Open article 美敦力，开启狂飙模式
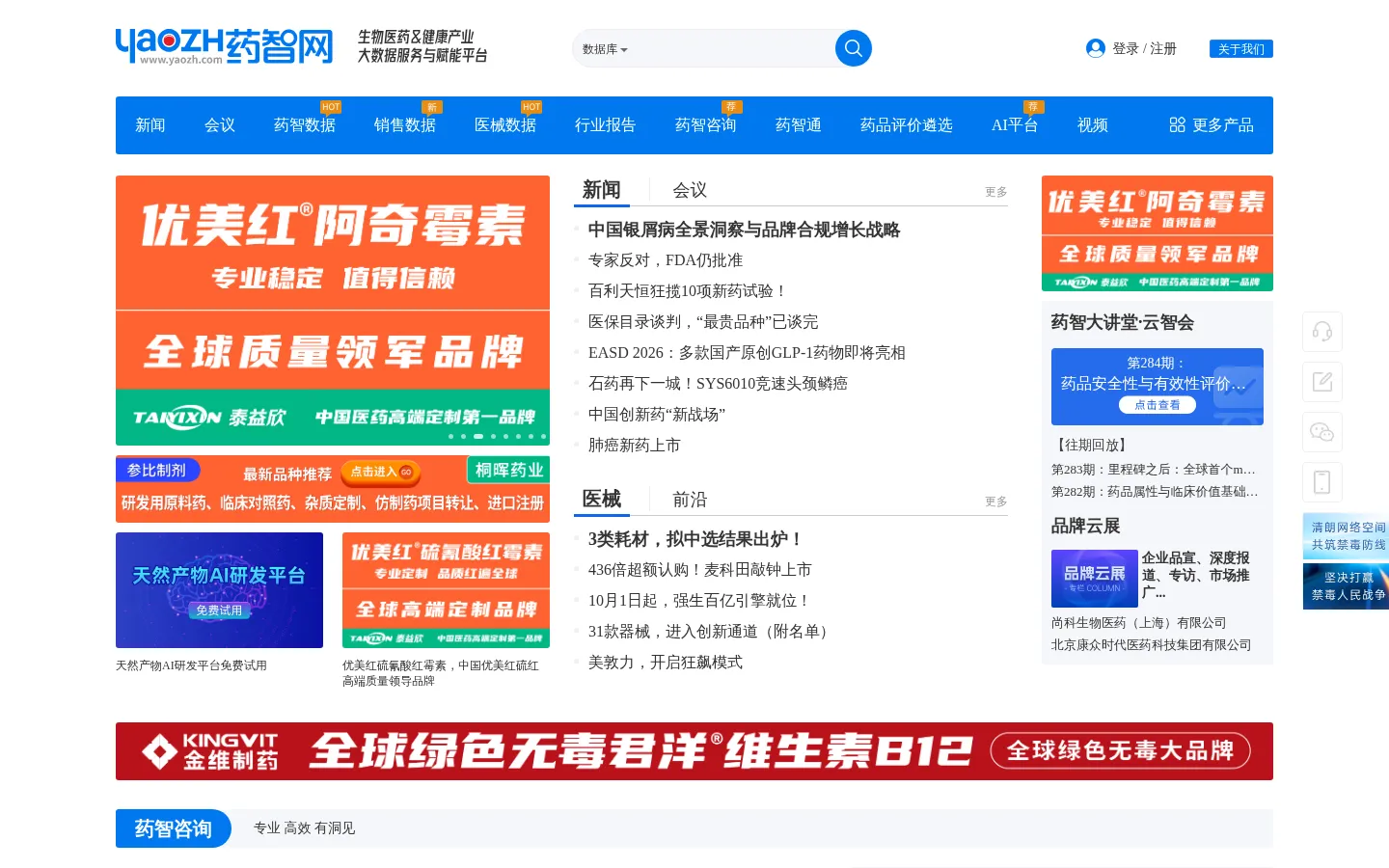Viewport: 1389px width, 868px height. [666, 663]
